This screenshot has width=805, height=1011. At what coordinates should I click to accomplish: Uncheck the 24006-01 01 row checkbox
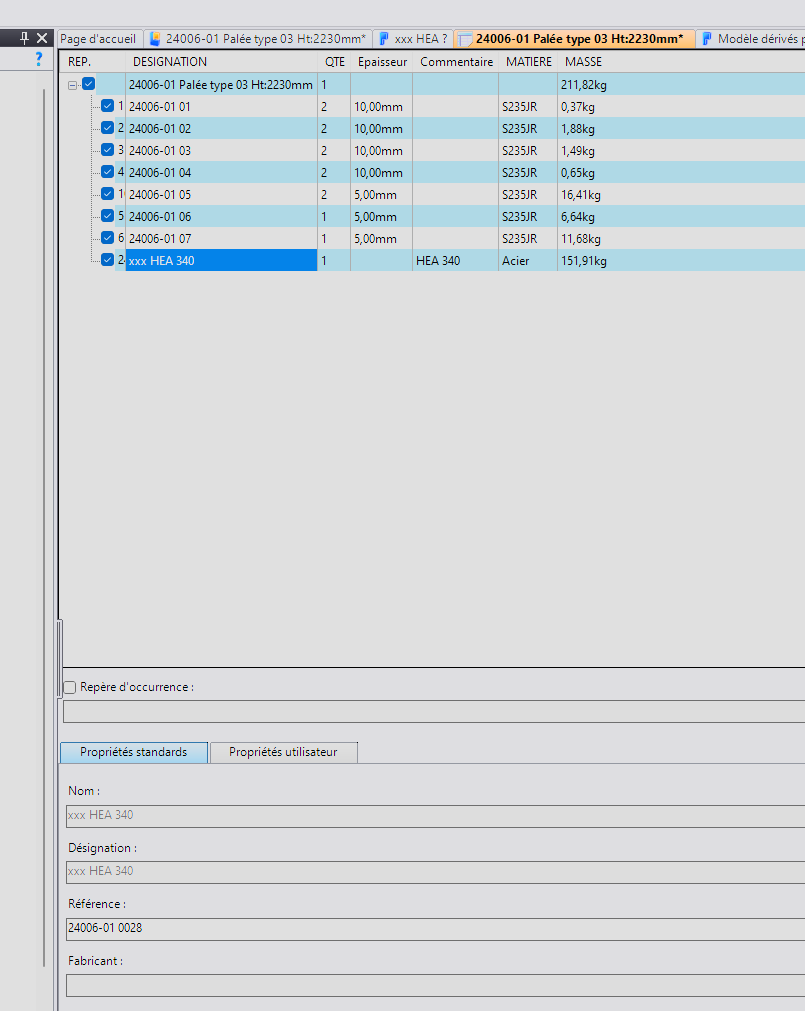[108, 106]
